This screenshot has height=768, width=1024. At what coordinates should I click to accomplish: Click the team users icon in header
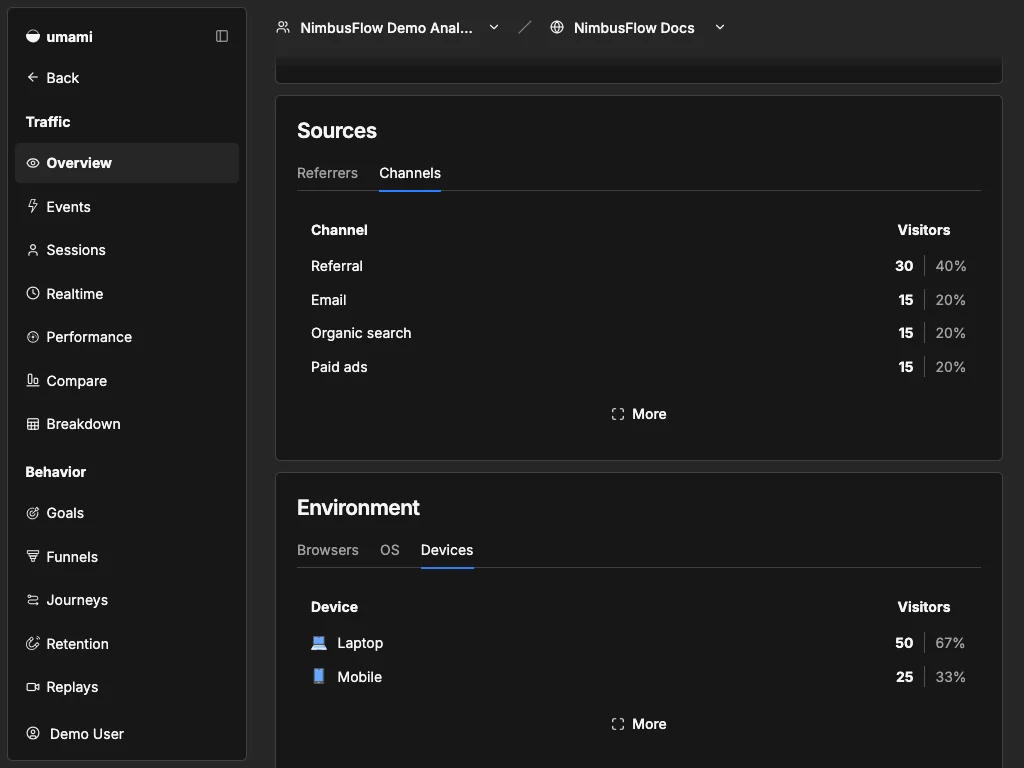coord(283,27)
